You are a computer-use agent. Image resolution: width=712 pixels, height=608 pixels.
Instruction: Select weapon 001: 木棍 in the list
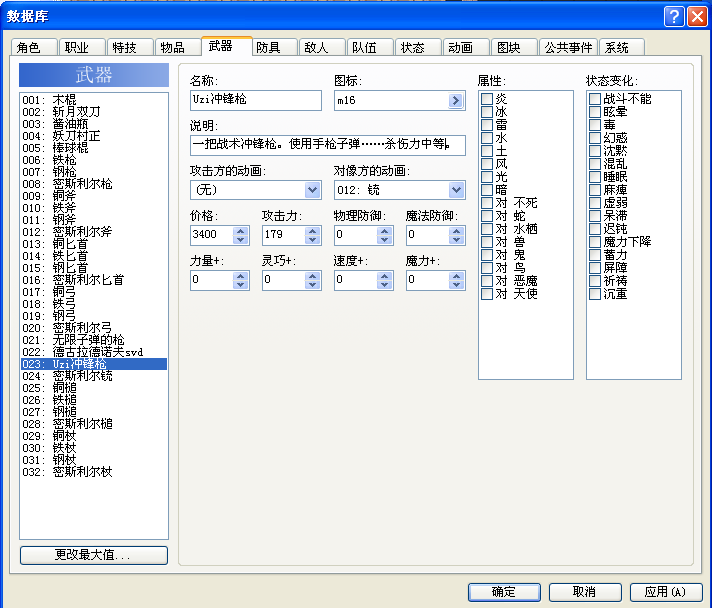pyautogui.click(x=94, y=100)
